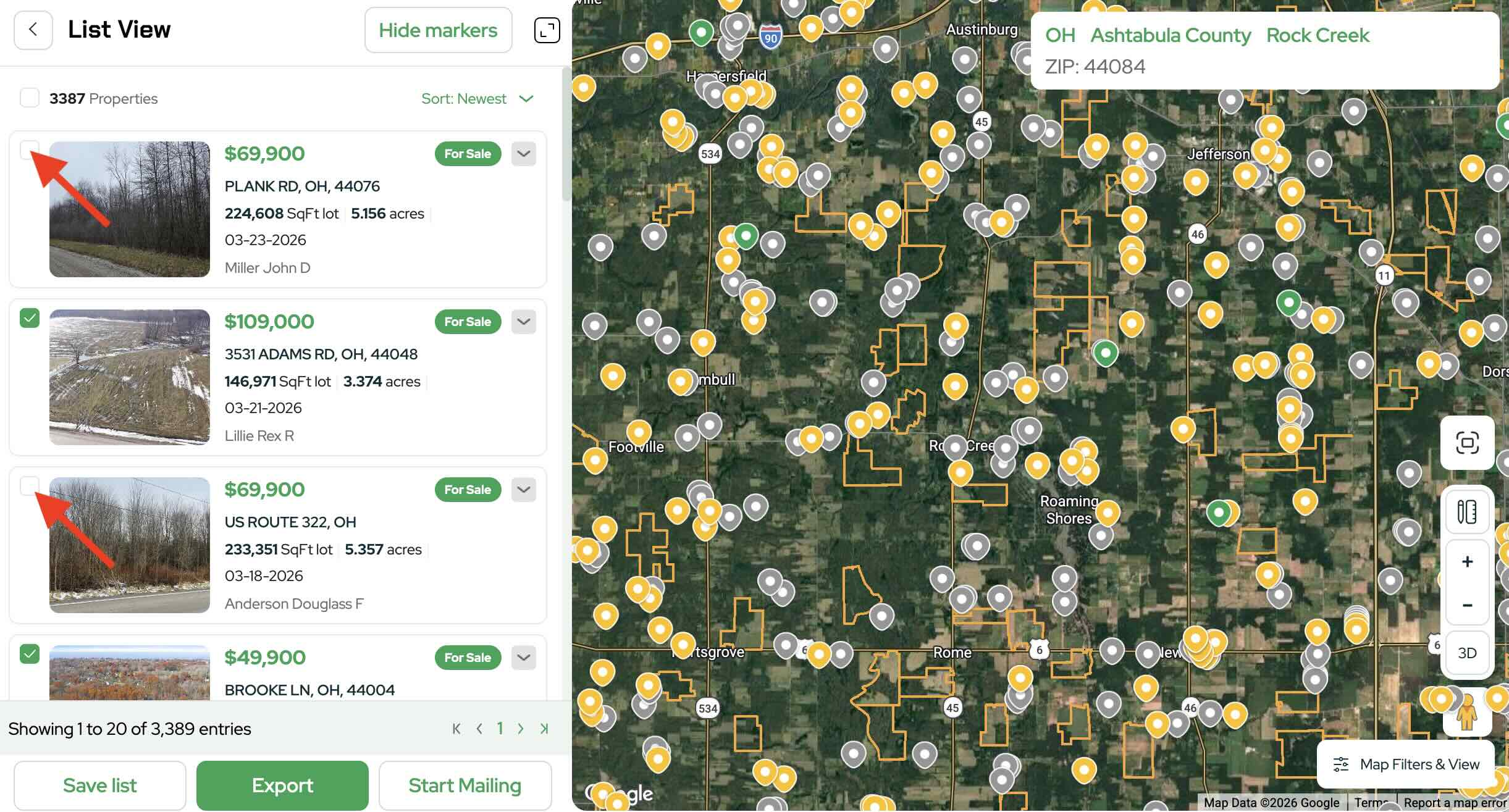Click Ashtabula County breadcrumb
Image resolution: width=1509 pixels, height=812 pixels.
1170,35
